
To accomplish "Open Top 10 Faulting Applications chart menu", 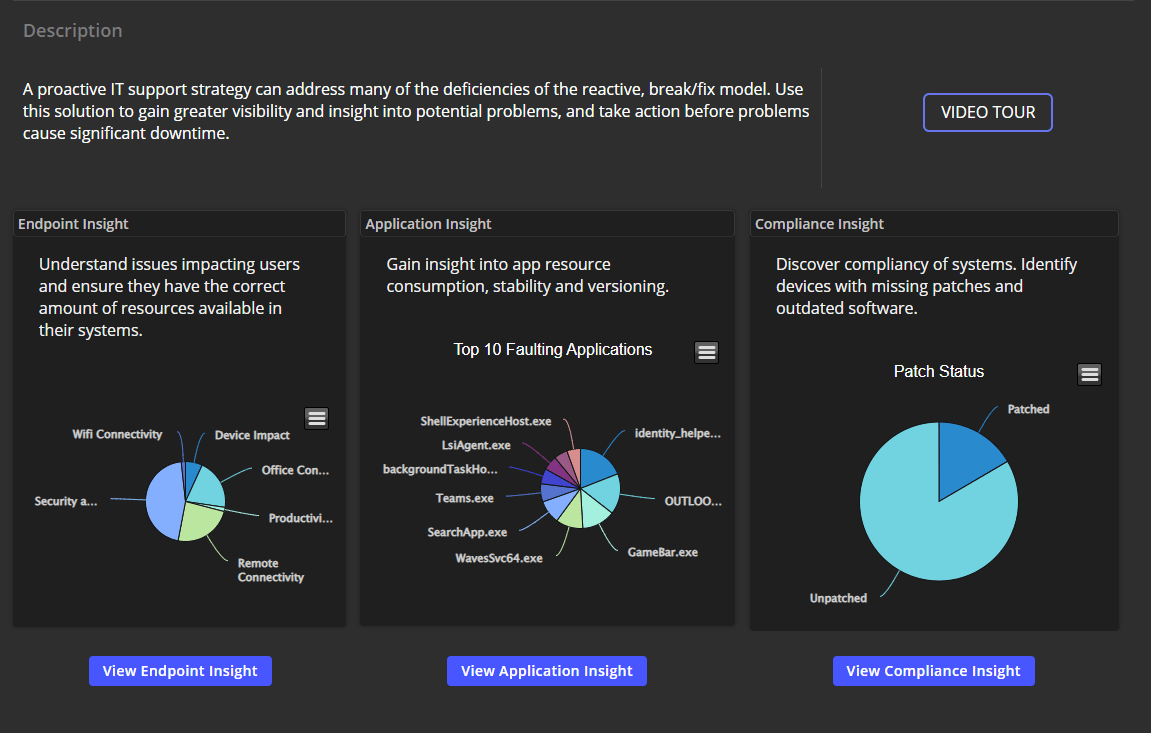I will pos(707,352).
